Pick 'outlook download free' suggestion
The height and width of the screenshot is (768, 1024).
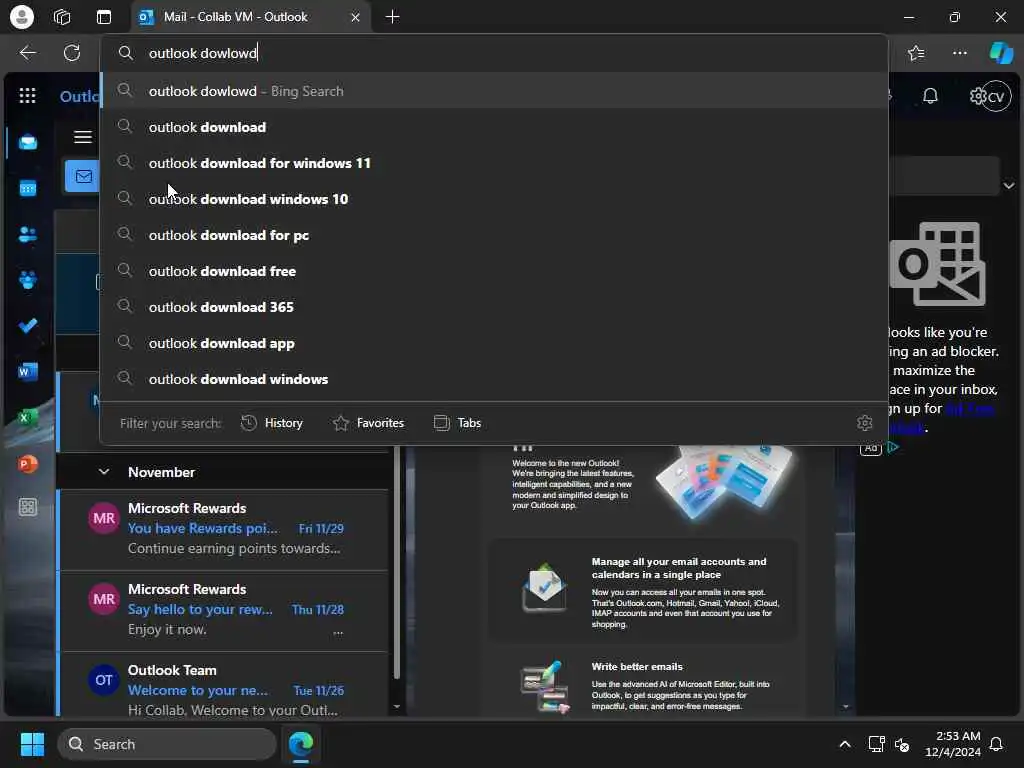[x=494, y=270]
